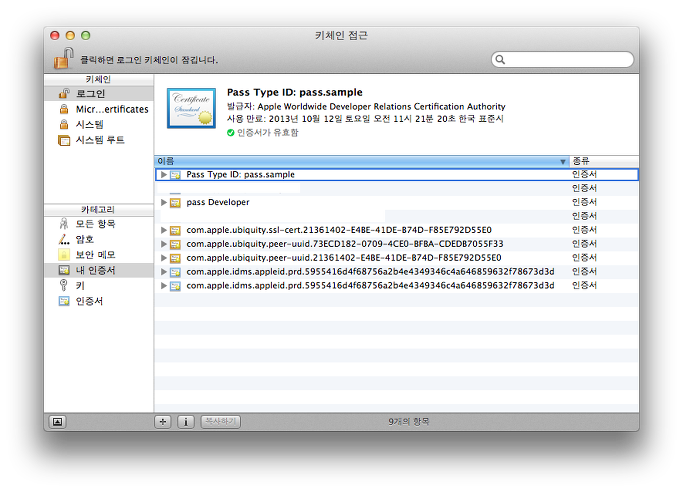Click the 발급자 Apple Worldwide Developer Relations text
This screenshot has width=683, height=492.
(x=366, y=107)
